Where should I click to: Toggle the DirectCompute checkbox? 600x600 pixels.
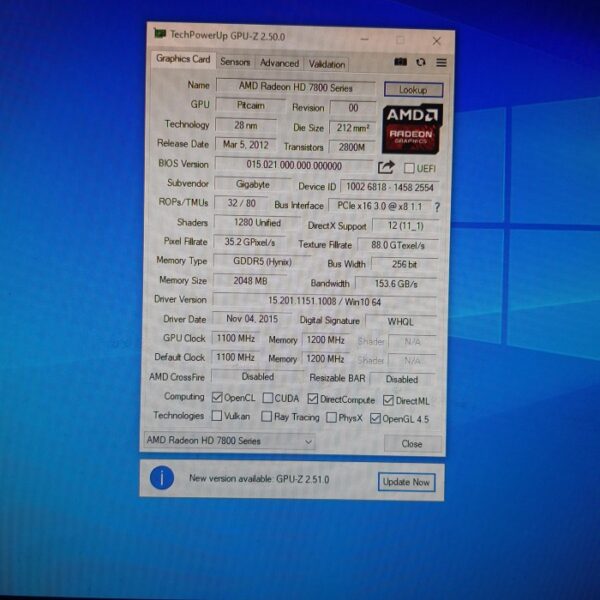(313, 399)
